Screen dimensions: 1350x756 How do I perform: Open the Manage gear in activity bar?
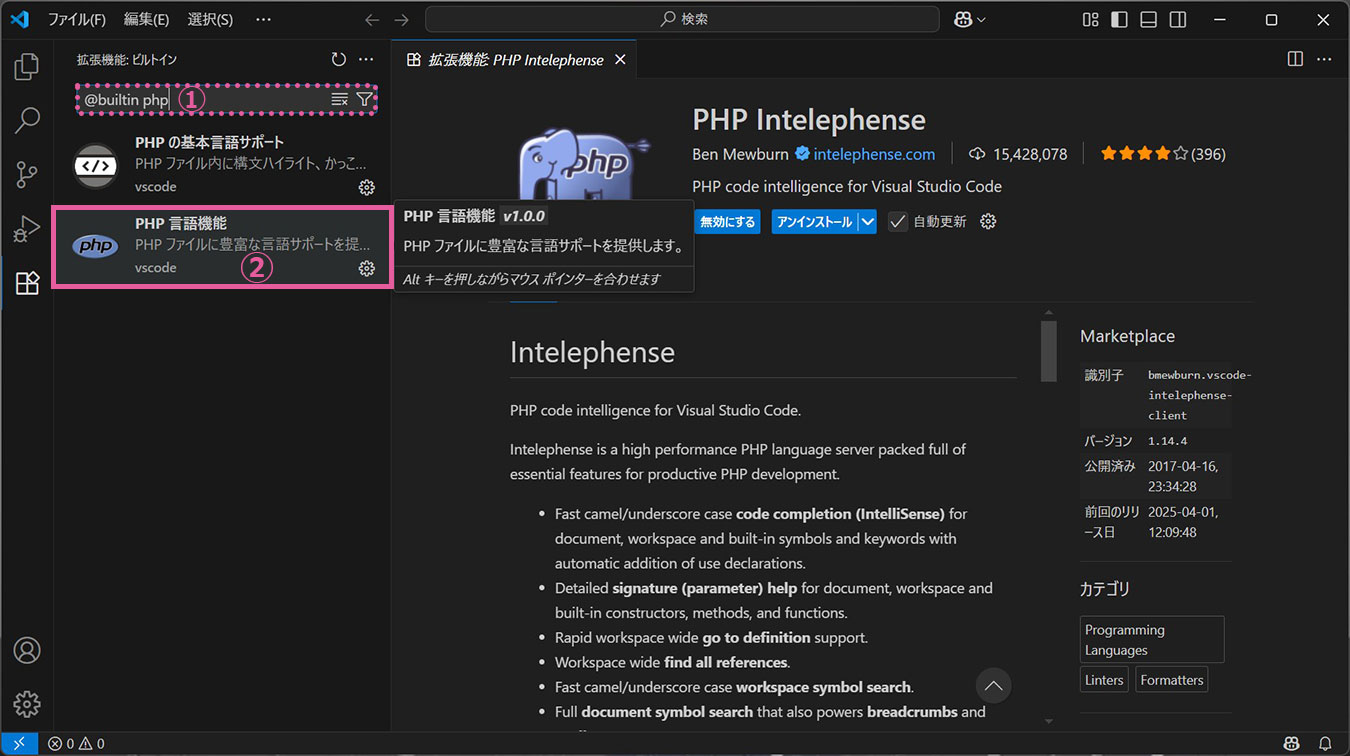pos(27,703)
